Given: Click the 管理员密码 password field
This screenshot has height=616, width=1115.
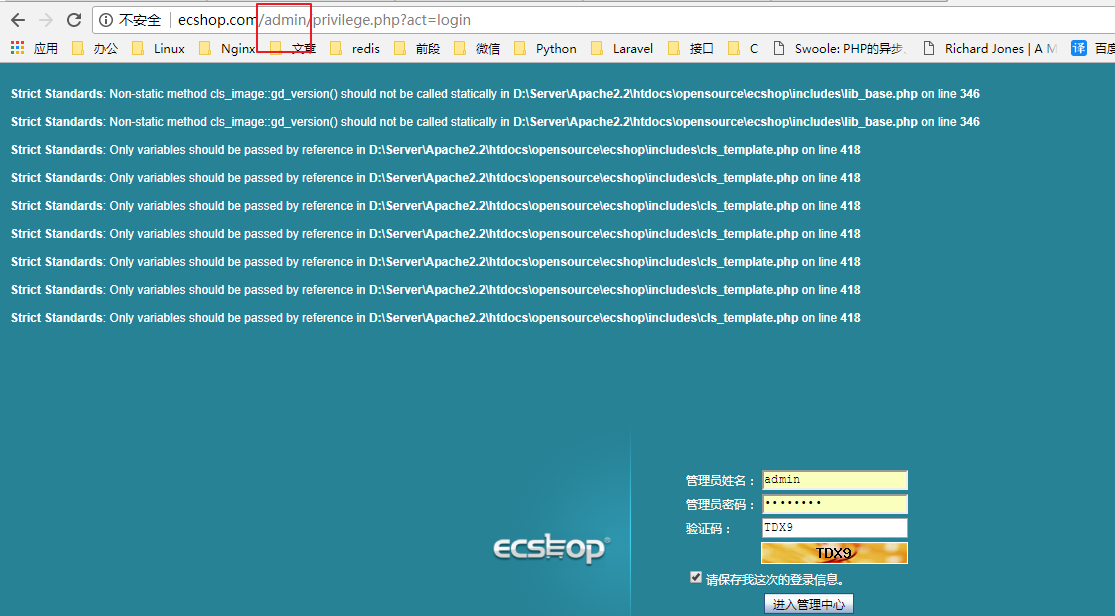Looking at the screenshot, I should click(834, 504).
